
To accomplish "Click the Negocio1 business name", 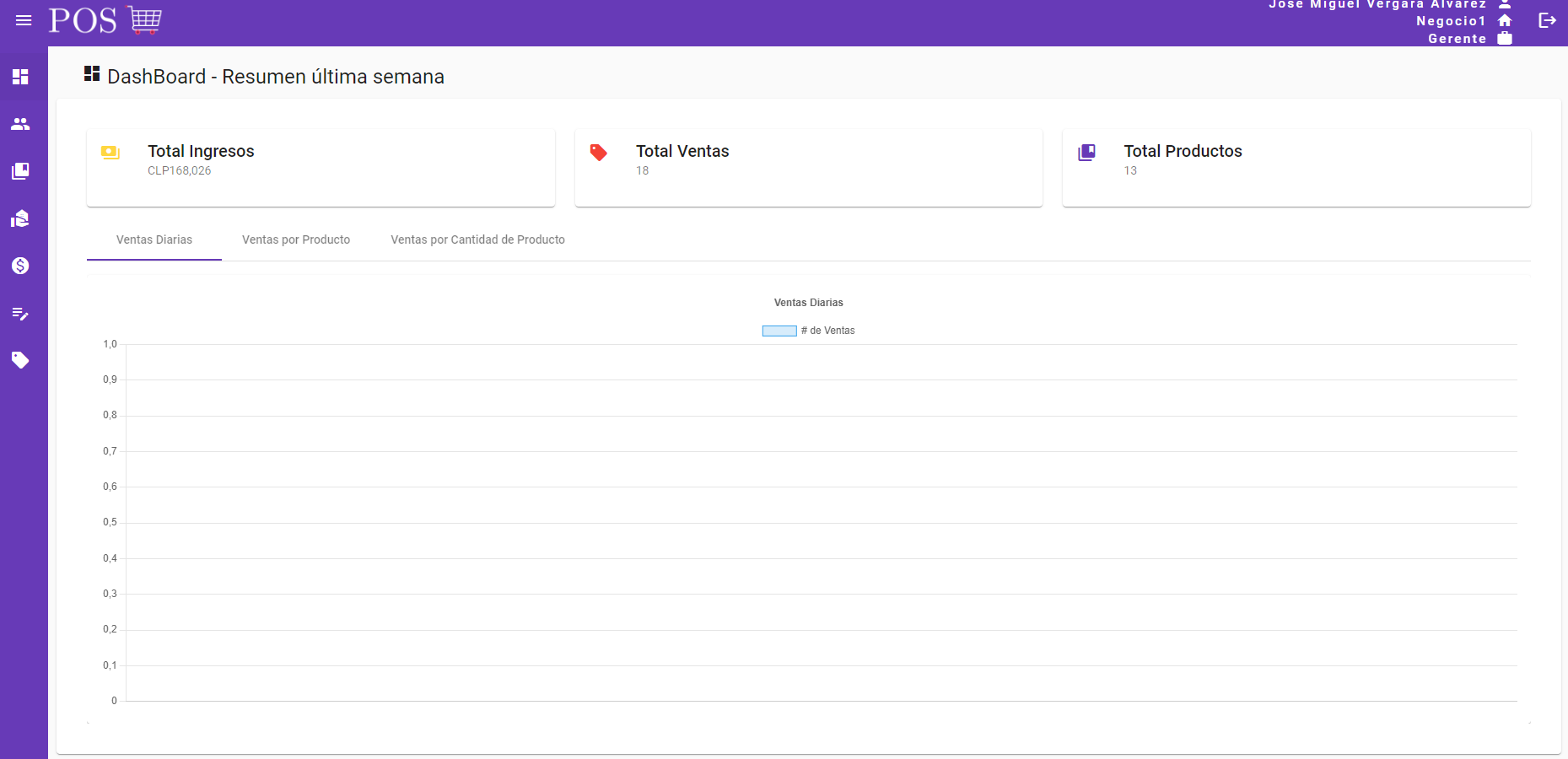I will (1451, 21).
